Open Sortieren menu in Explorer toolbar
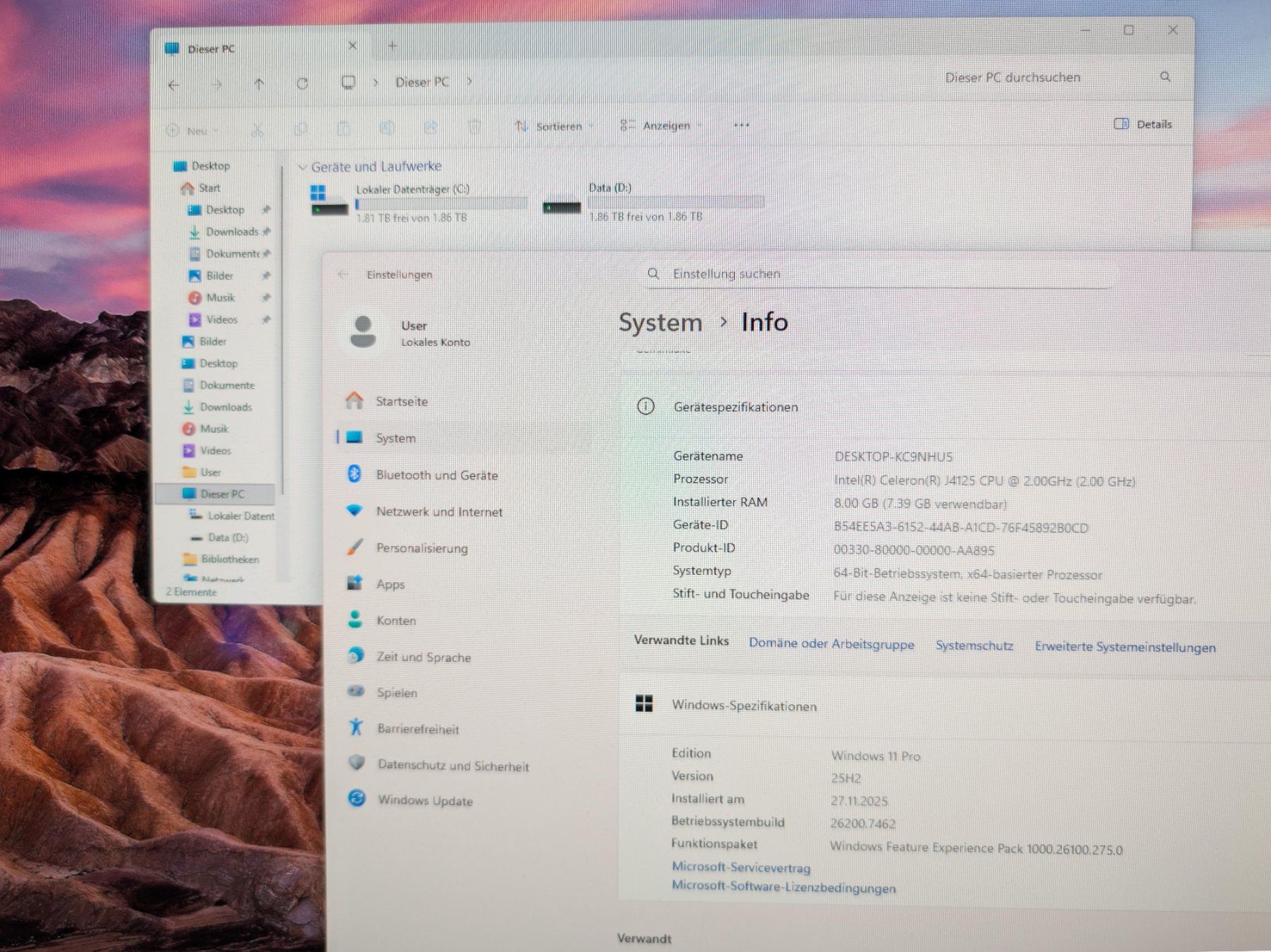Screen dimensions: 1271x952 [x=554, y=126]
